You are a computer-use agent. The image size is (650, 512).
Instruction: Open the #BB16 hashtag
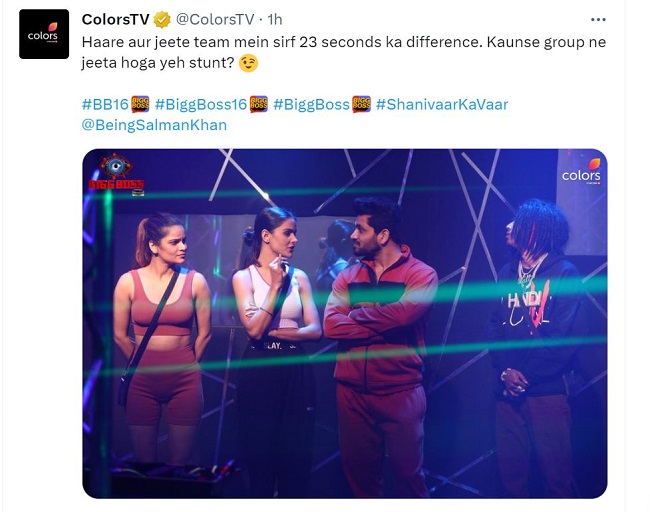coord(105,104)
